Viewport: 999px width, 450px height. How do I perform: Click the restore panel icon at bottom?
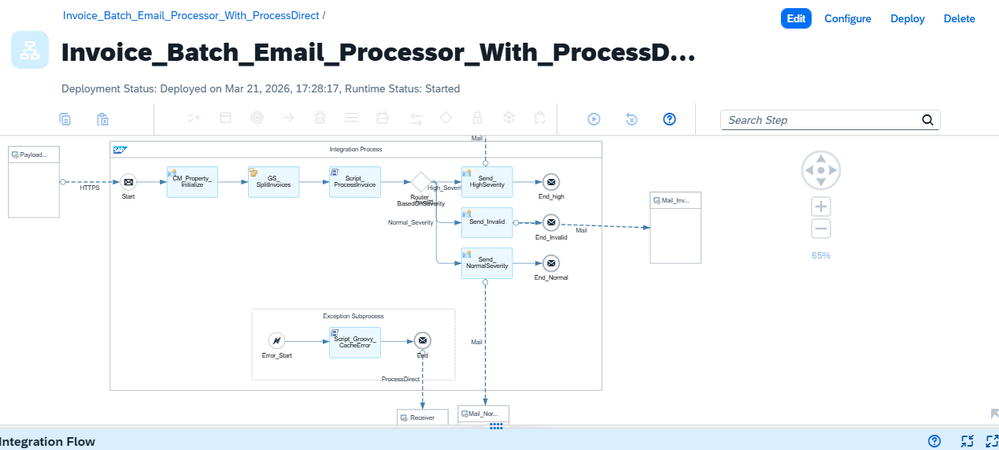click(x=967, y=440)
